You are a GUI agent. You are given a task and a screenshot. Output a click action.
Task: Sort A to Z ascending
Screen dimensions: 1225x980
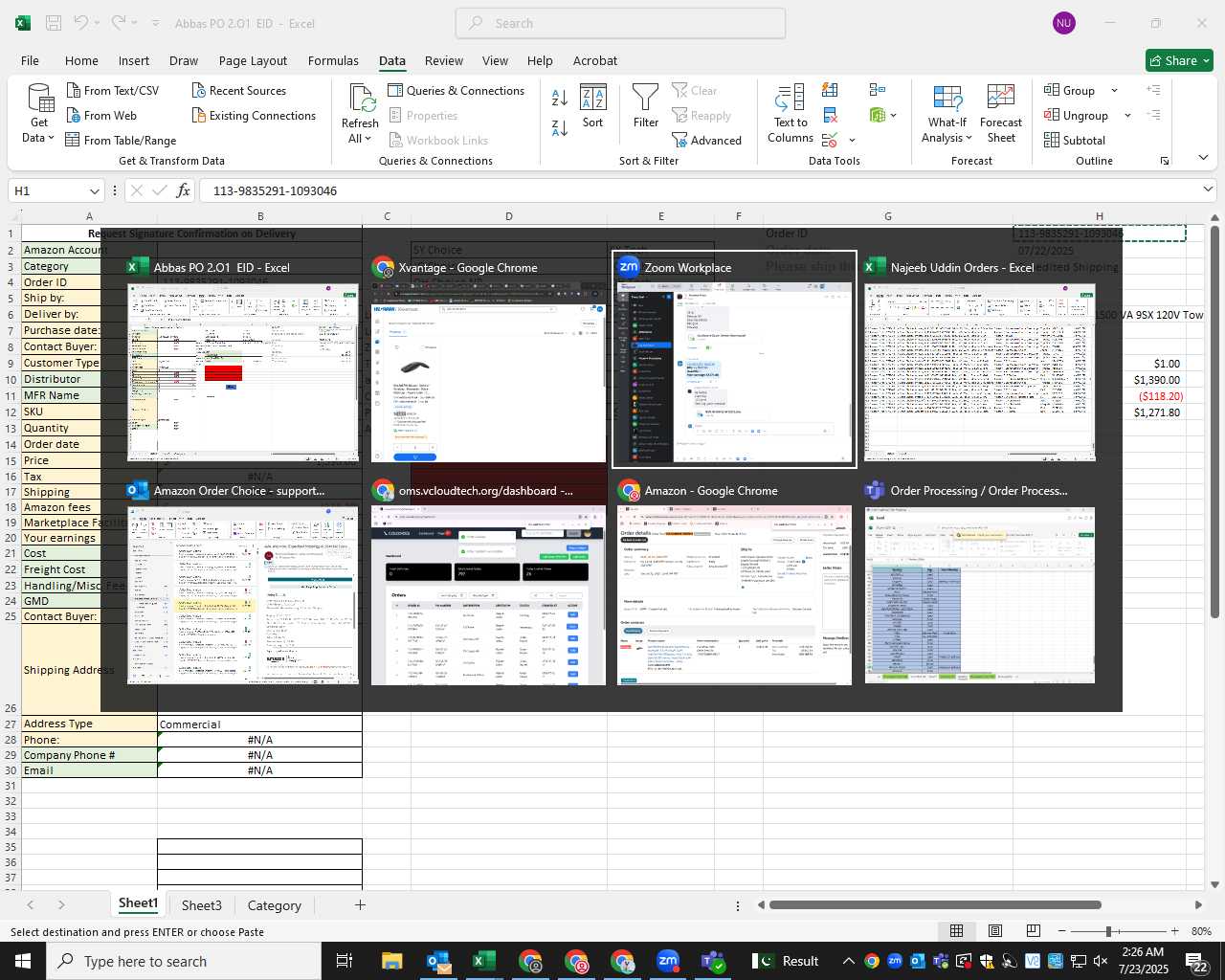tap(560, 97)
